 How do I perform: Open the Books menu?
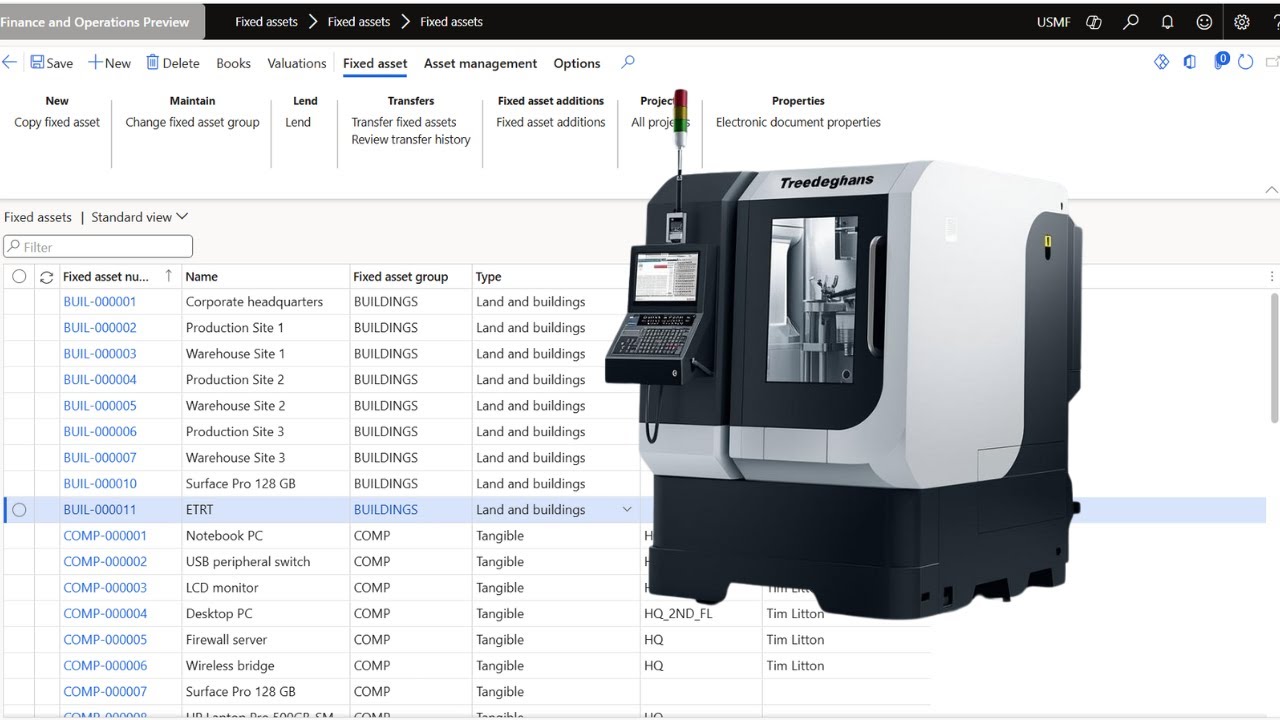click(x=233, y=63)
